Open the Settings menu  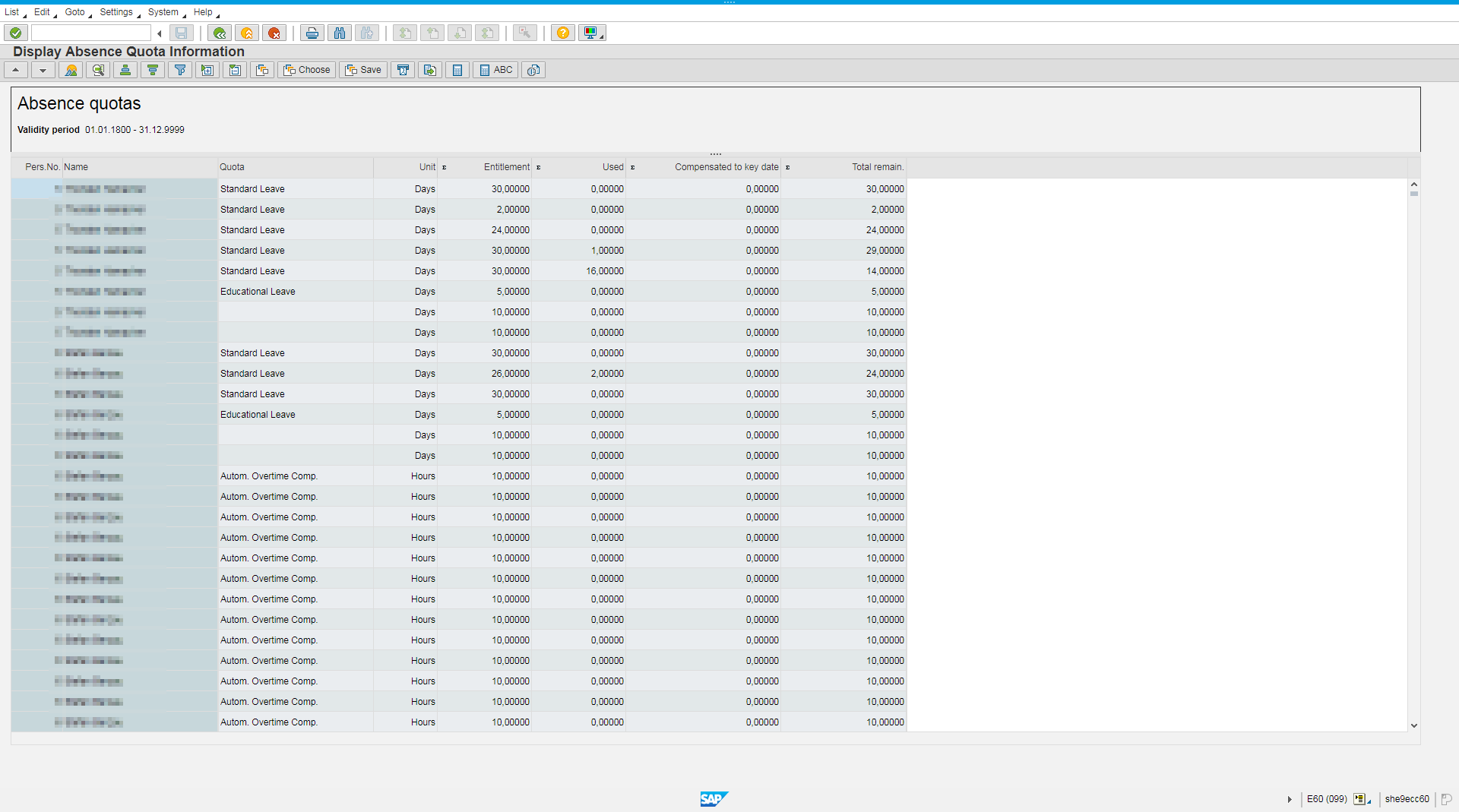(x=116, y=12)
